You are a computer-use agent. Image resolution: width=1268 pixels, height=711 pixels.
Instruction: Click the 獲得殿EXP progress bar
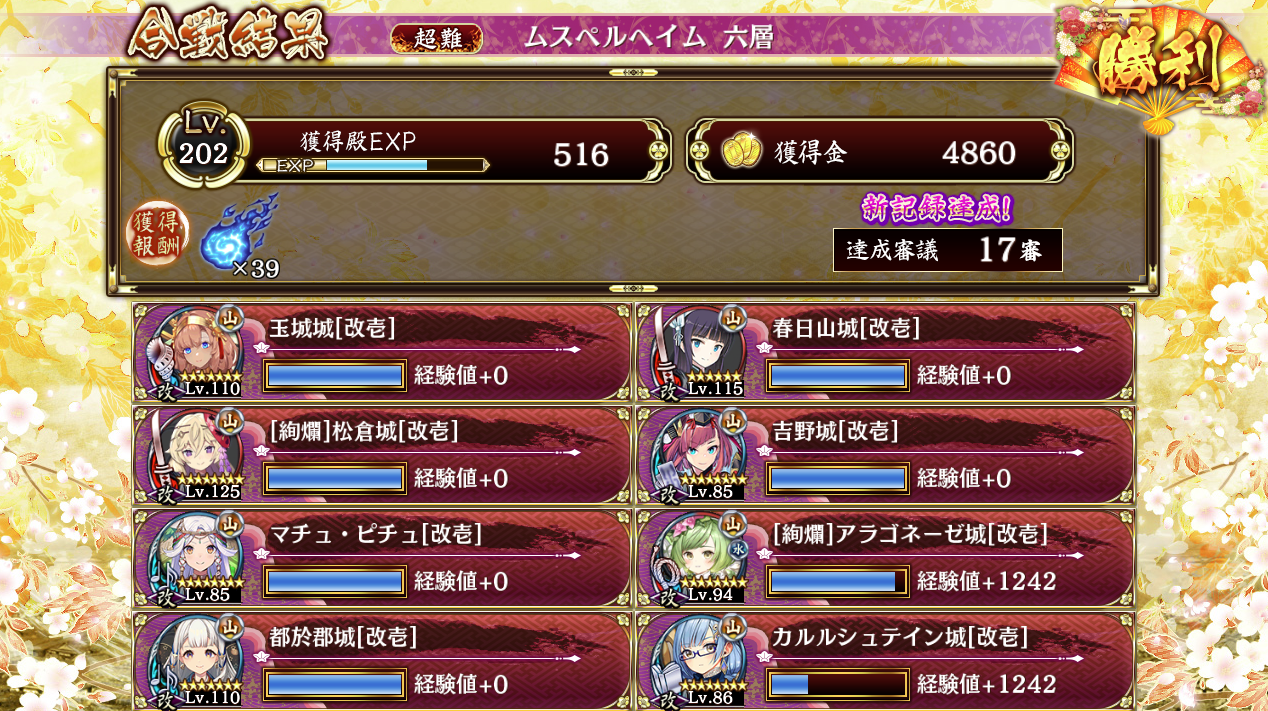(x=374, y=165)
